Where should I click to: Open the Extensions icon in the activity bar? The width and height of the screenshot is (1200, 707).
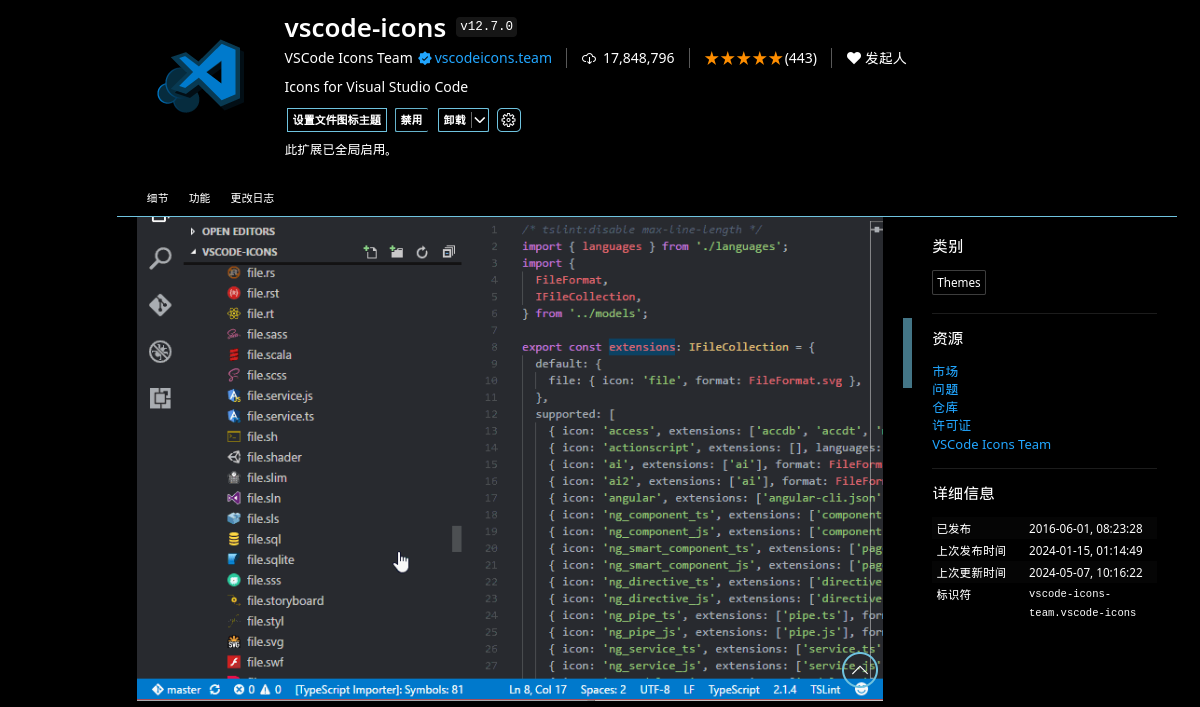160,398
